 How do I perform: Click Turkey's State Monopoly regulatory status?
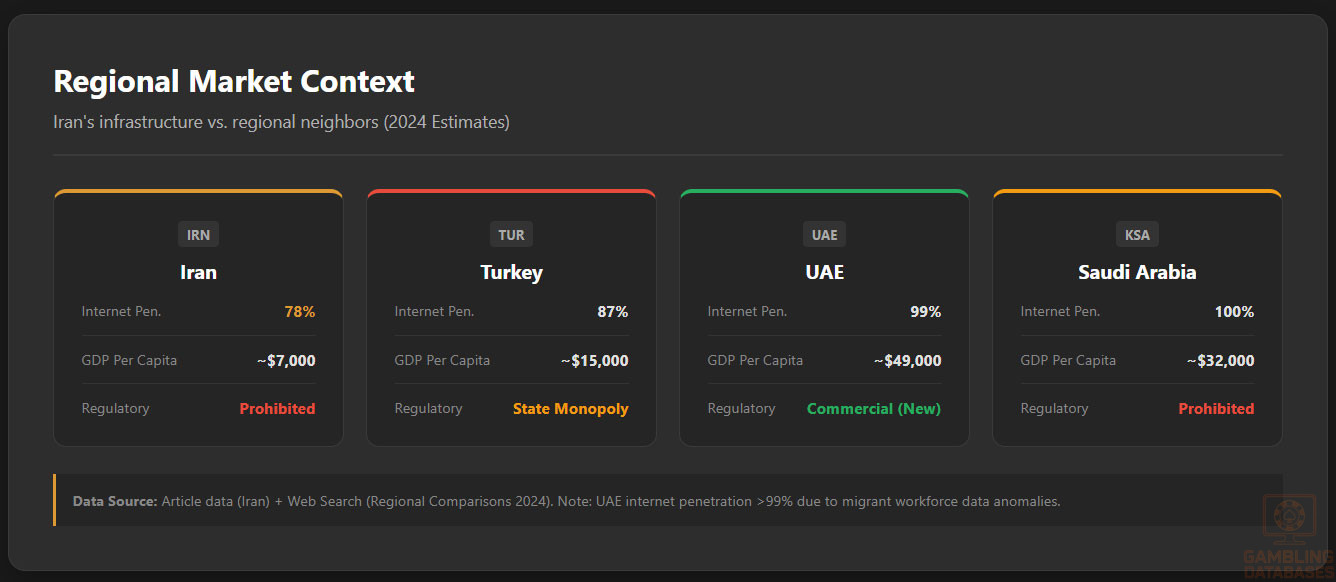570,409
